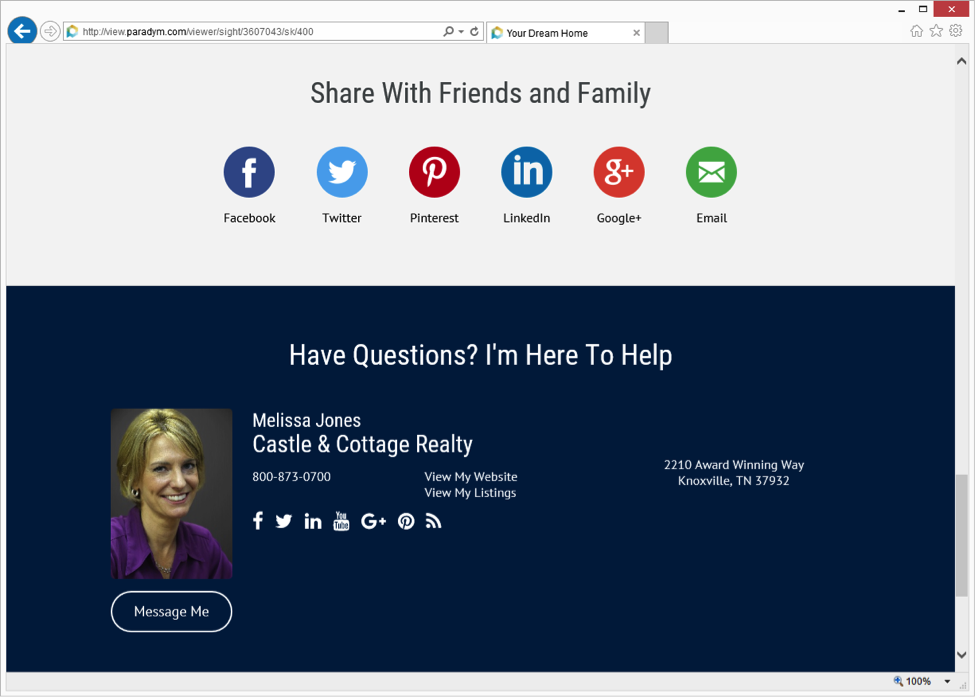
Task: Click the Twitter label under share icon
Action: pyautogui.click(x=341, y=218)
